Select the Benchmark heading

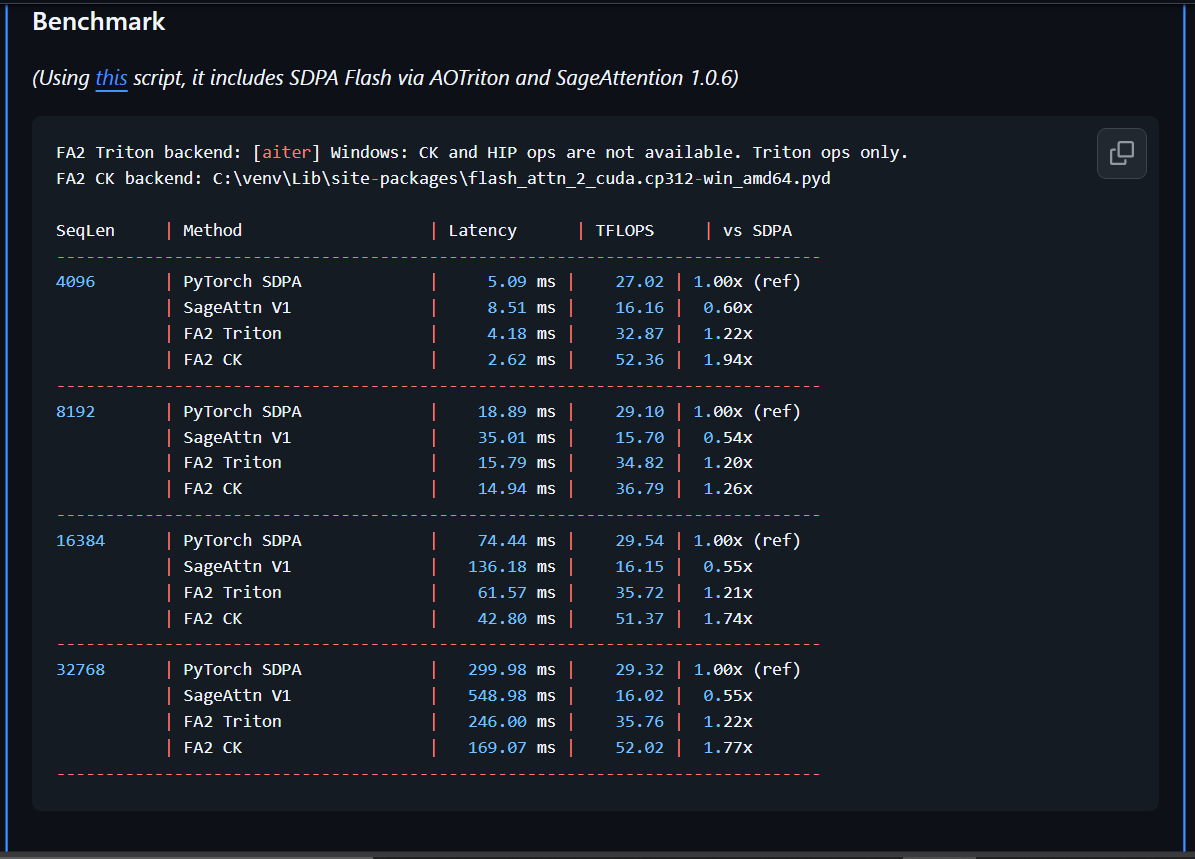tap(99, 21)
